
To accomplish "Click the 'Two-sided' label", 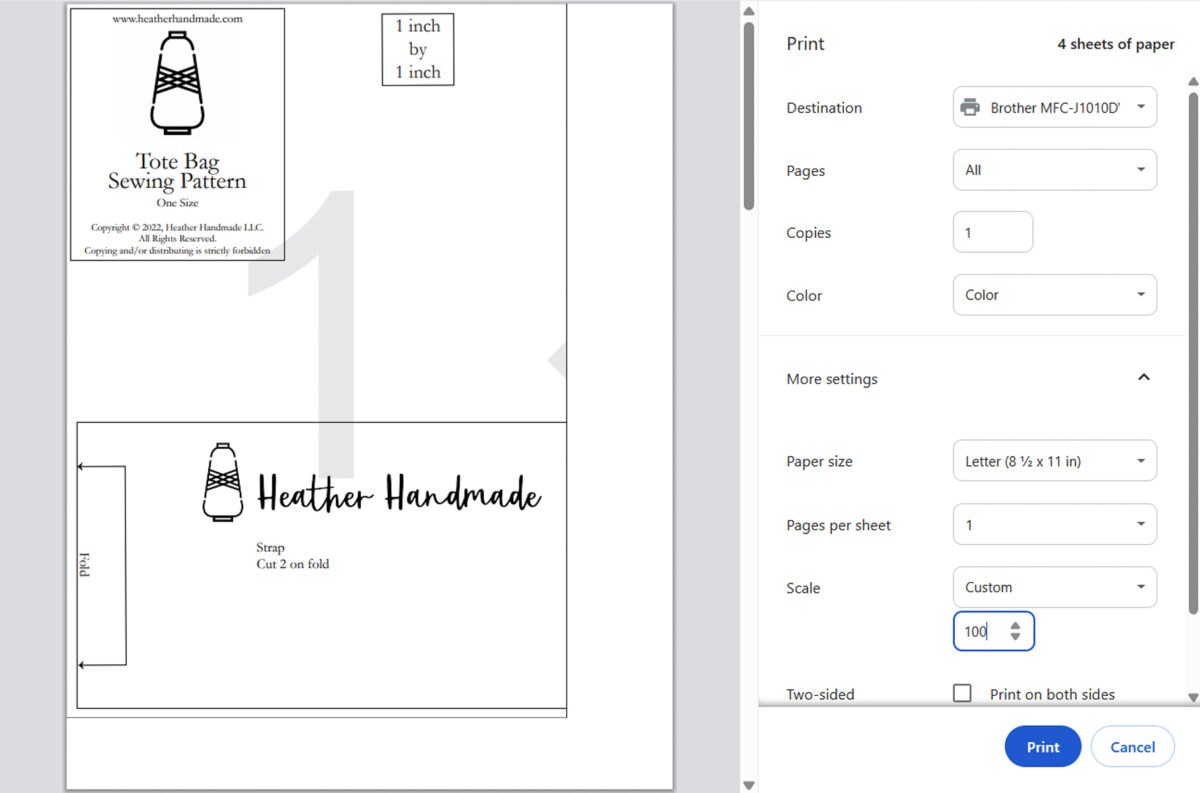I will 821,694.
